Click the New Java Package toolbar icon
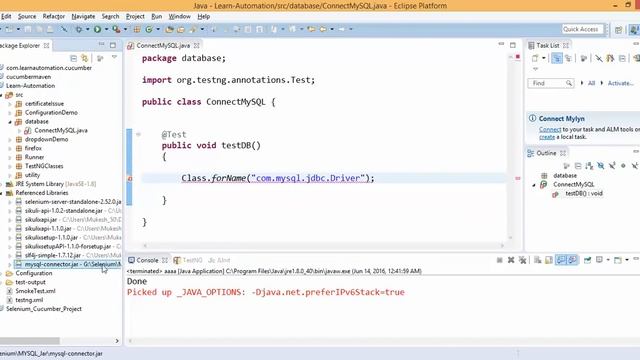 click(137, 29)
